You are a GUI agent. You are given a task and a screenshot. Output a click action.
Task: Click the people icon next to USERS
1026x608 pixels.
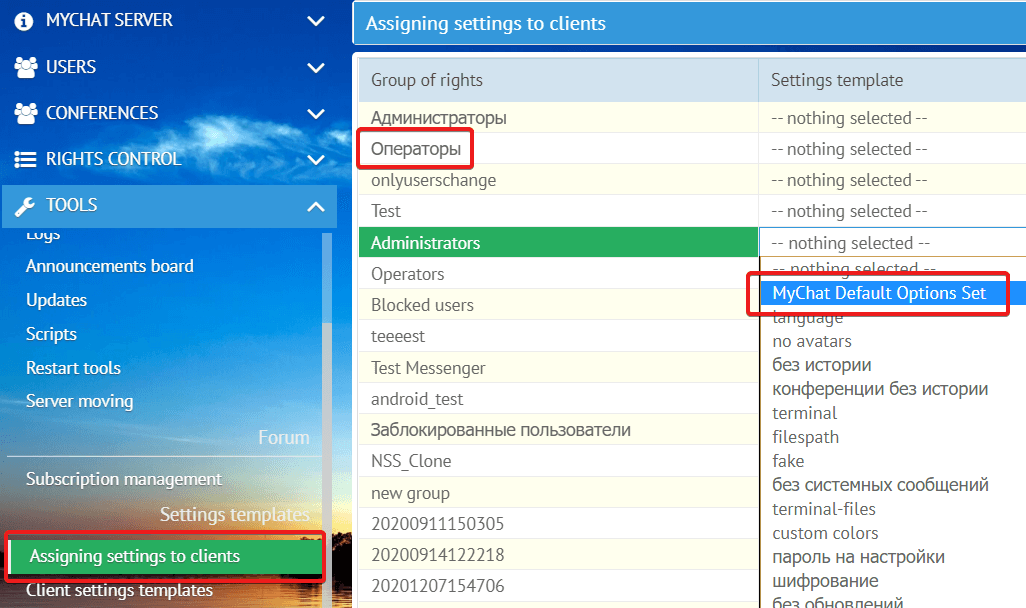(25, 67)
